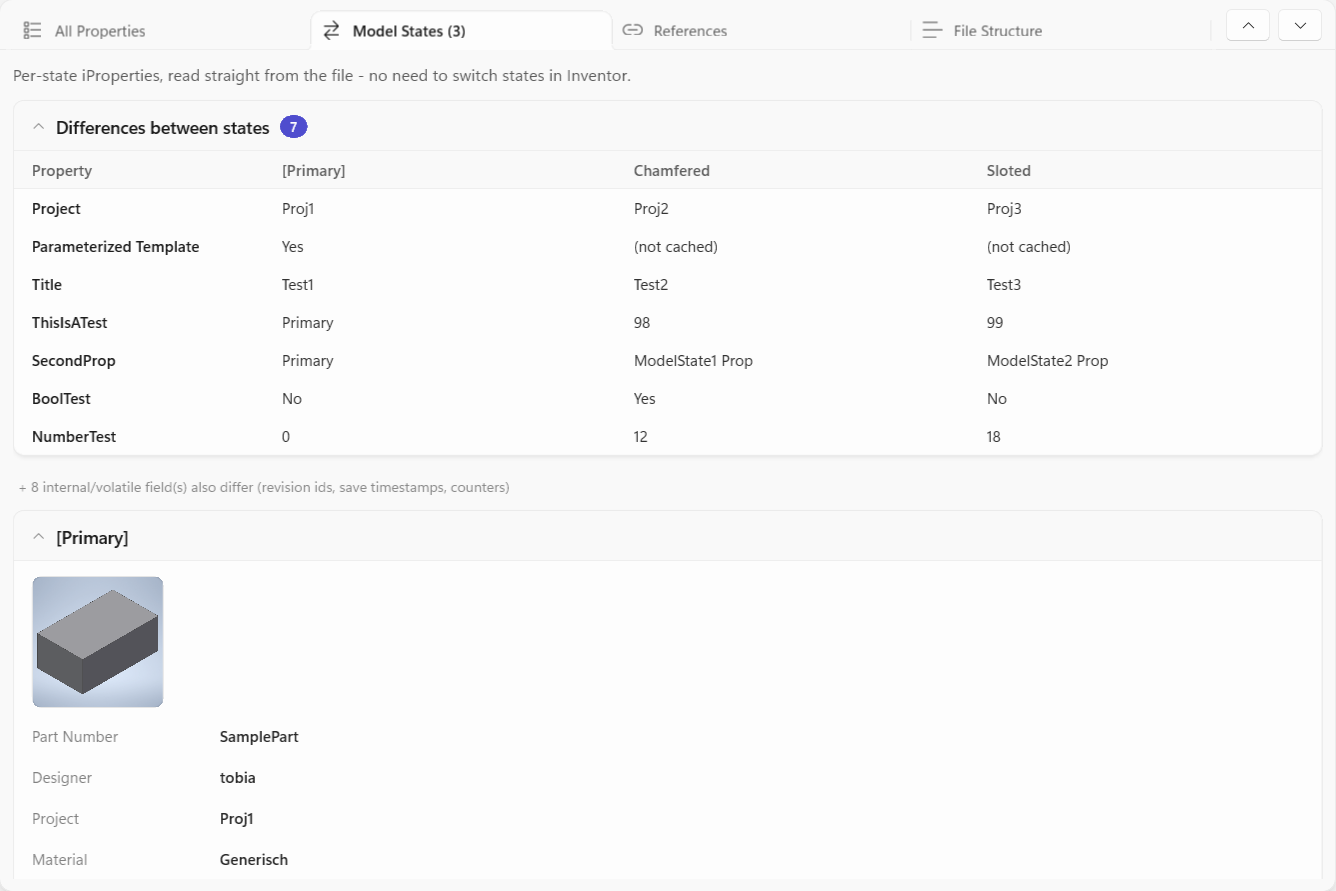This screenshot has height=891, width=1336.
Task: Click the down-chevron navigation button
Action: pos(1300,25)
